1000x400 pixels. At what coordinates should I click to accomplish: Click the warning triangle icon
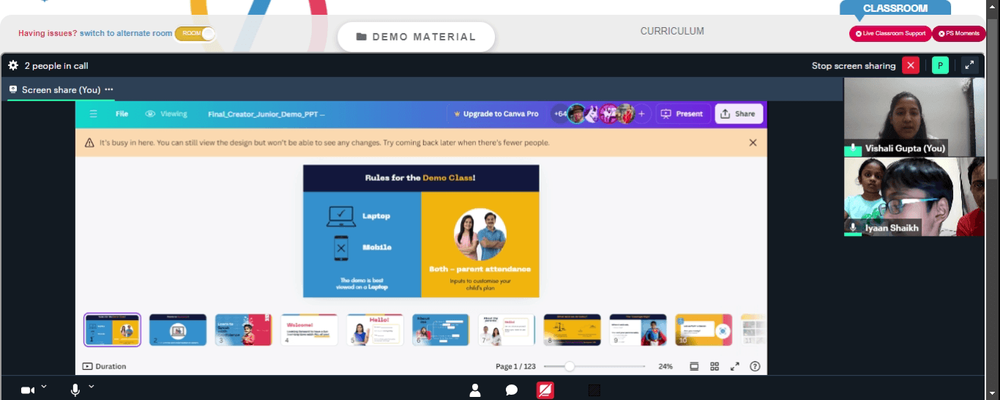[89, 143]
